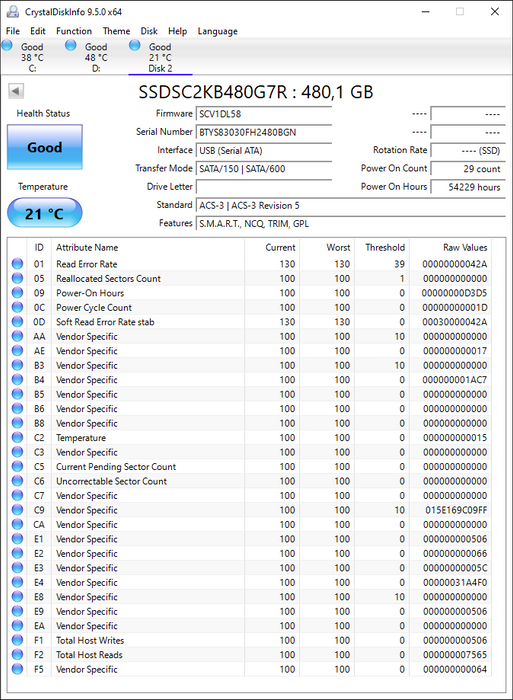This screenshot has width=513, height=700.
Task: Click raw value 000000001AC7
Action: pos(455,379)
